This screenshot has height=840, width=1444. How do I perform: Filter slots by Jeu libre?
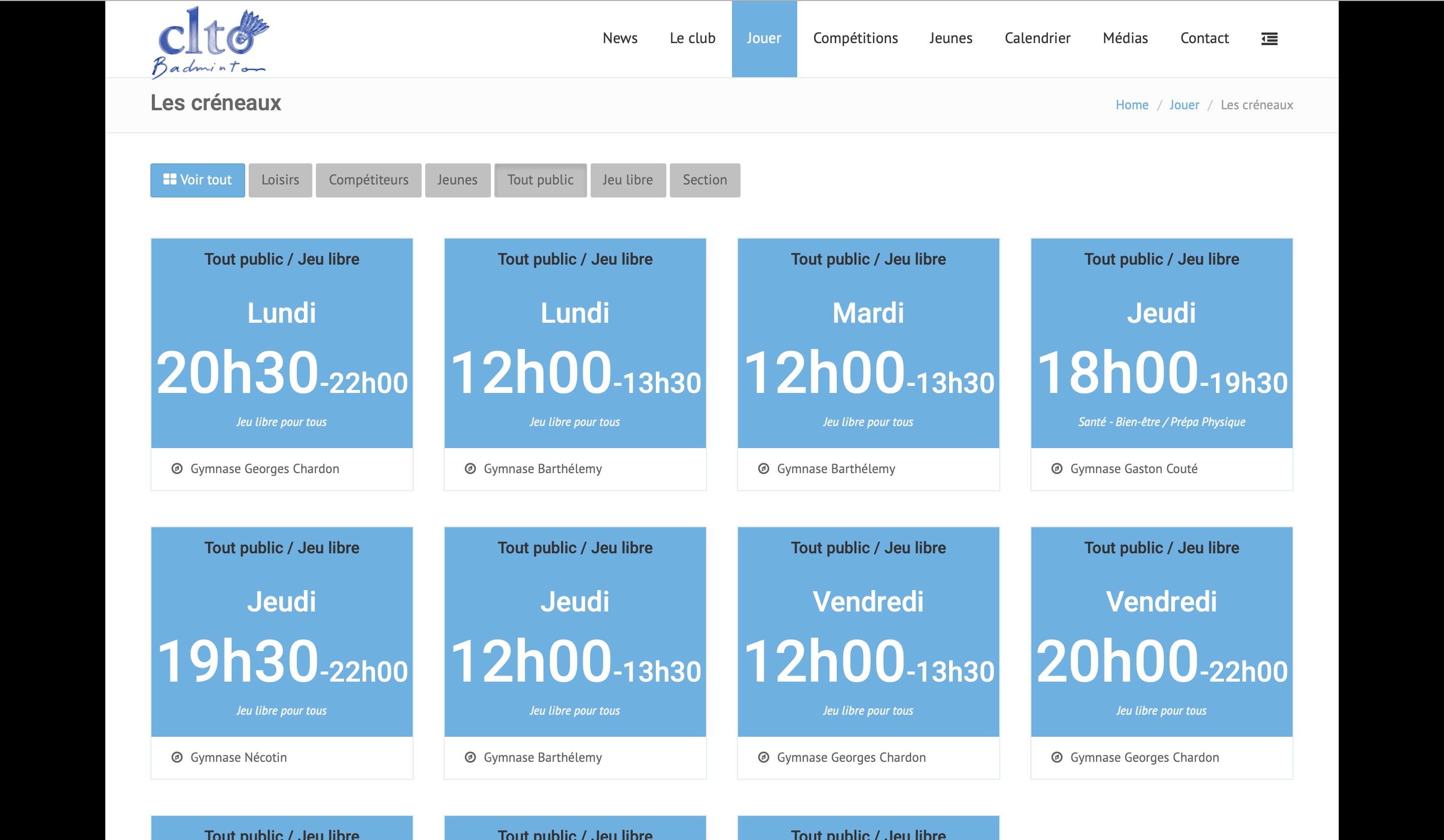click(628, 180)
